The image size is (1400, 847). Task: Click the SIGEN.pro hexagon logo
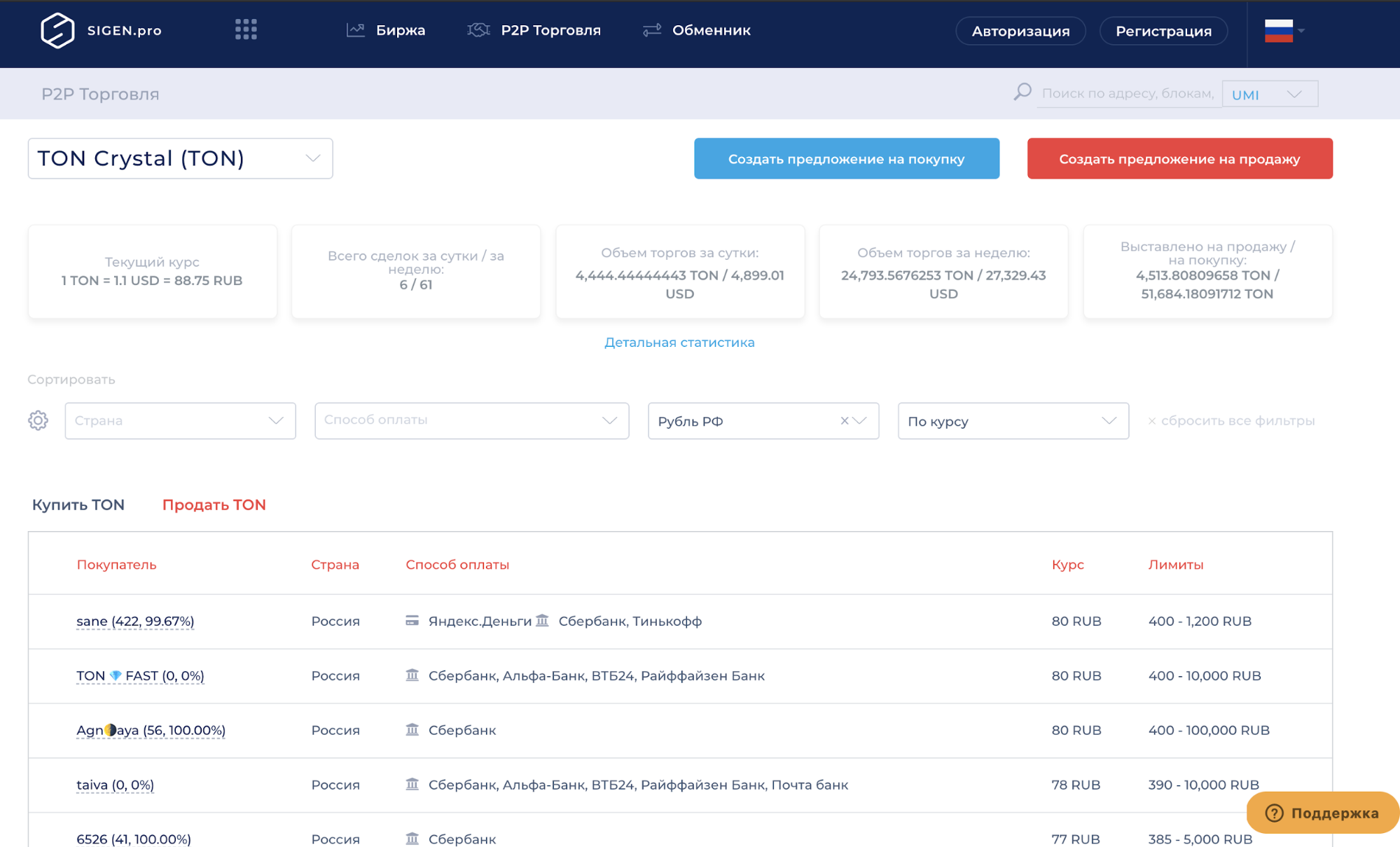click(x=57, y=30)
